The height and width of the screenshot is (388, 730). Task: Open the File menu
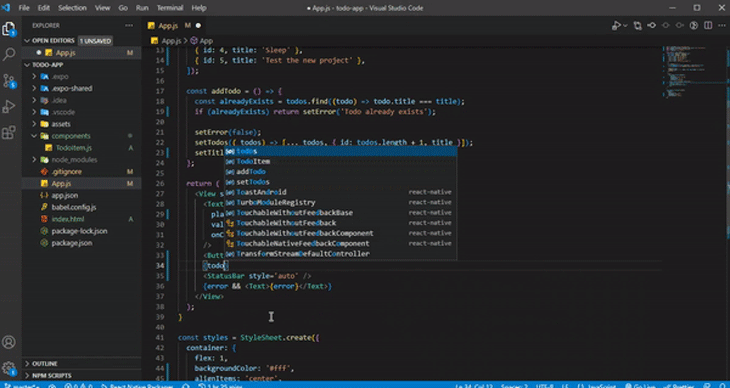click(24, 8)
